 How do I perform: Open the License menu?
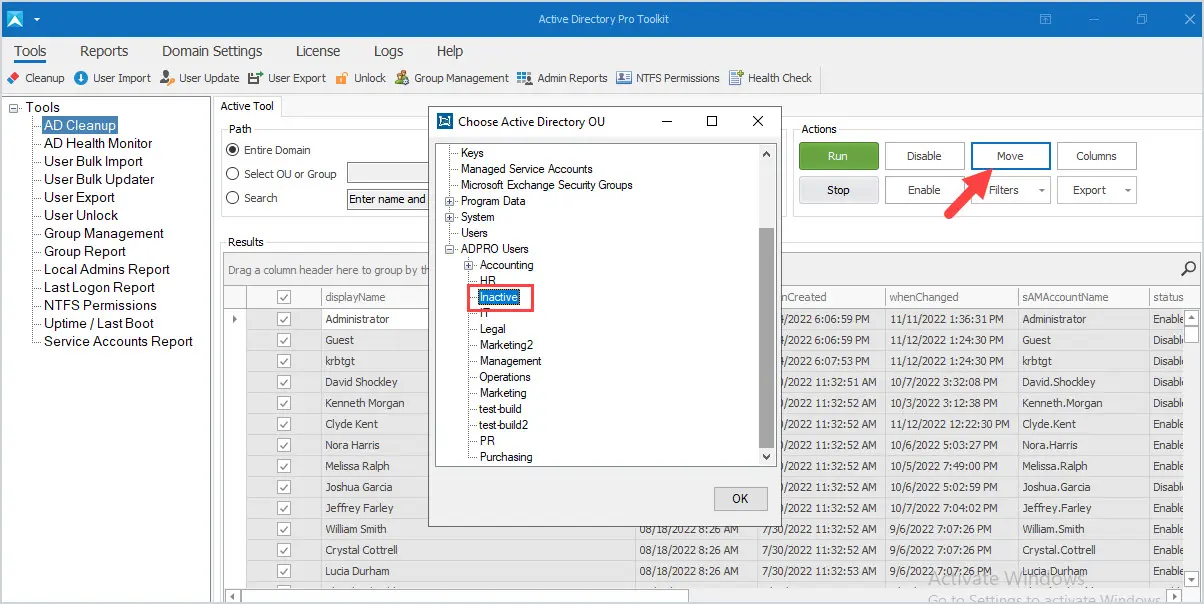tap(318, 51)
